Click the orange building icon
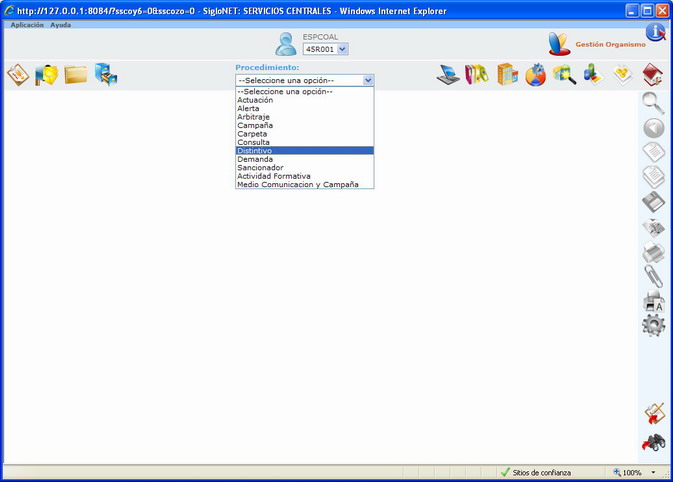673x482 pixels. click(507, 74)
